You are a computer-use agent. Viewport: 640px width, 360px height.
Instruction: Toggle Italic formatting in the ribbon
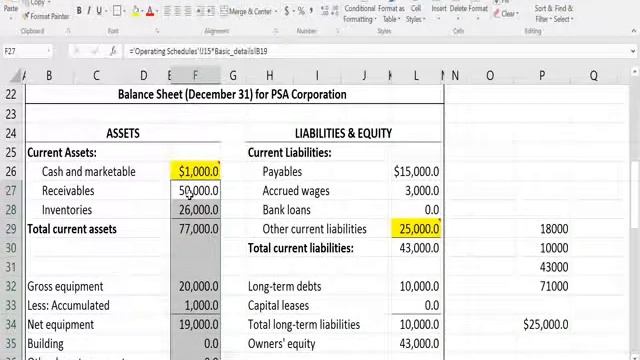89,11
